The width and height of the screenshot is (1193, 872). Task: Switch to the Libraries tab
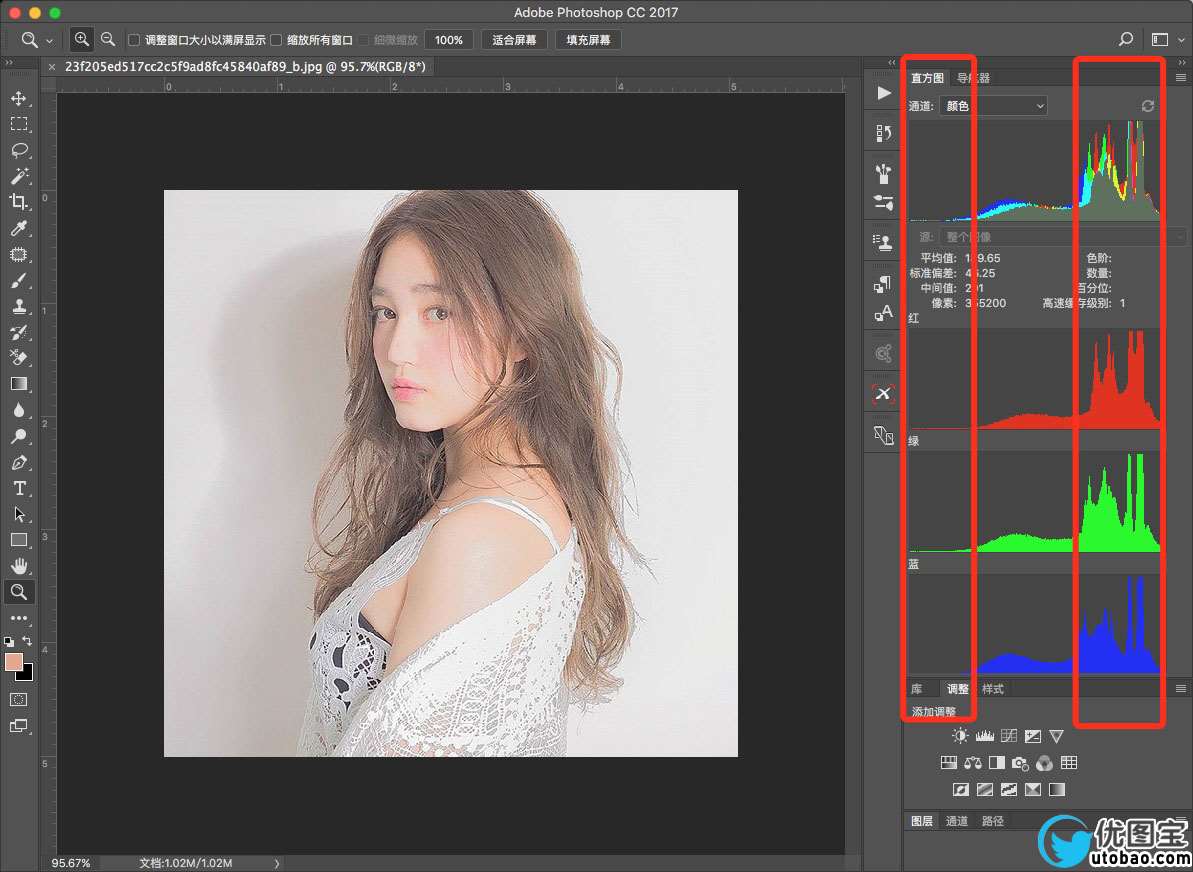point(917,689)
